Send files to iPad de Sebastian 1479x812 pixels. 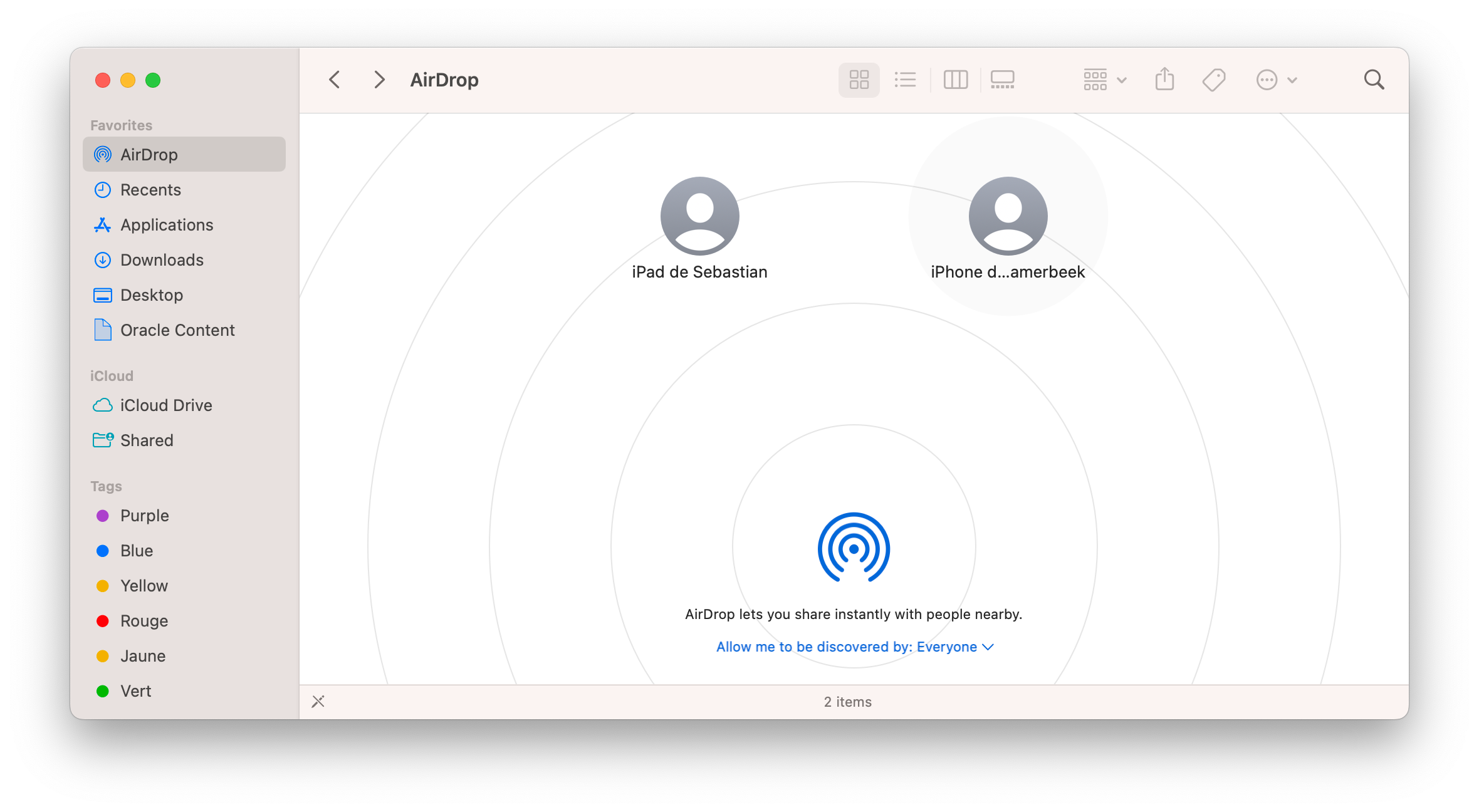pos(699,216)
